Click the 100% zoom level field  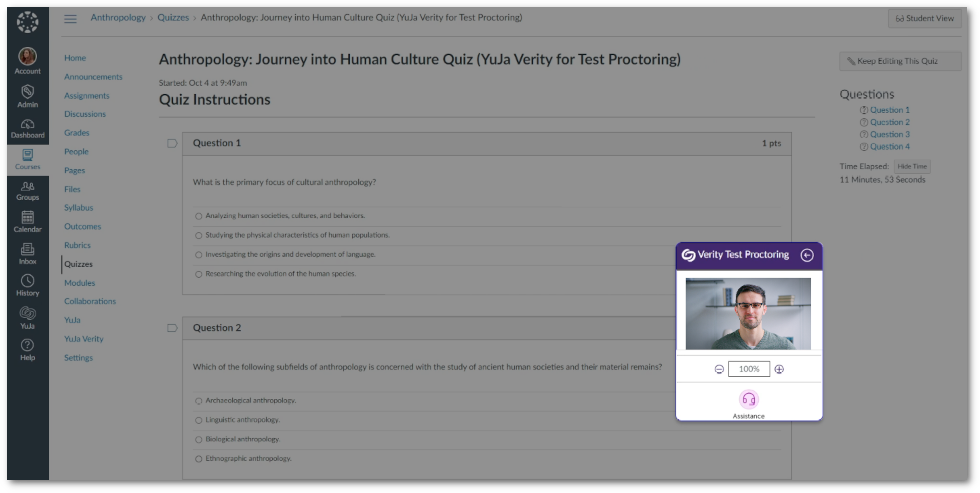pyautogui.click(x=749, y=369)
